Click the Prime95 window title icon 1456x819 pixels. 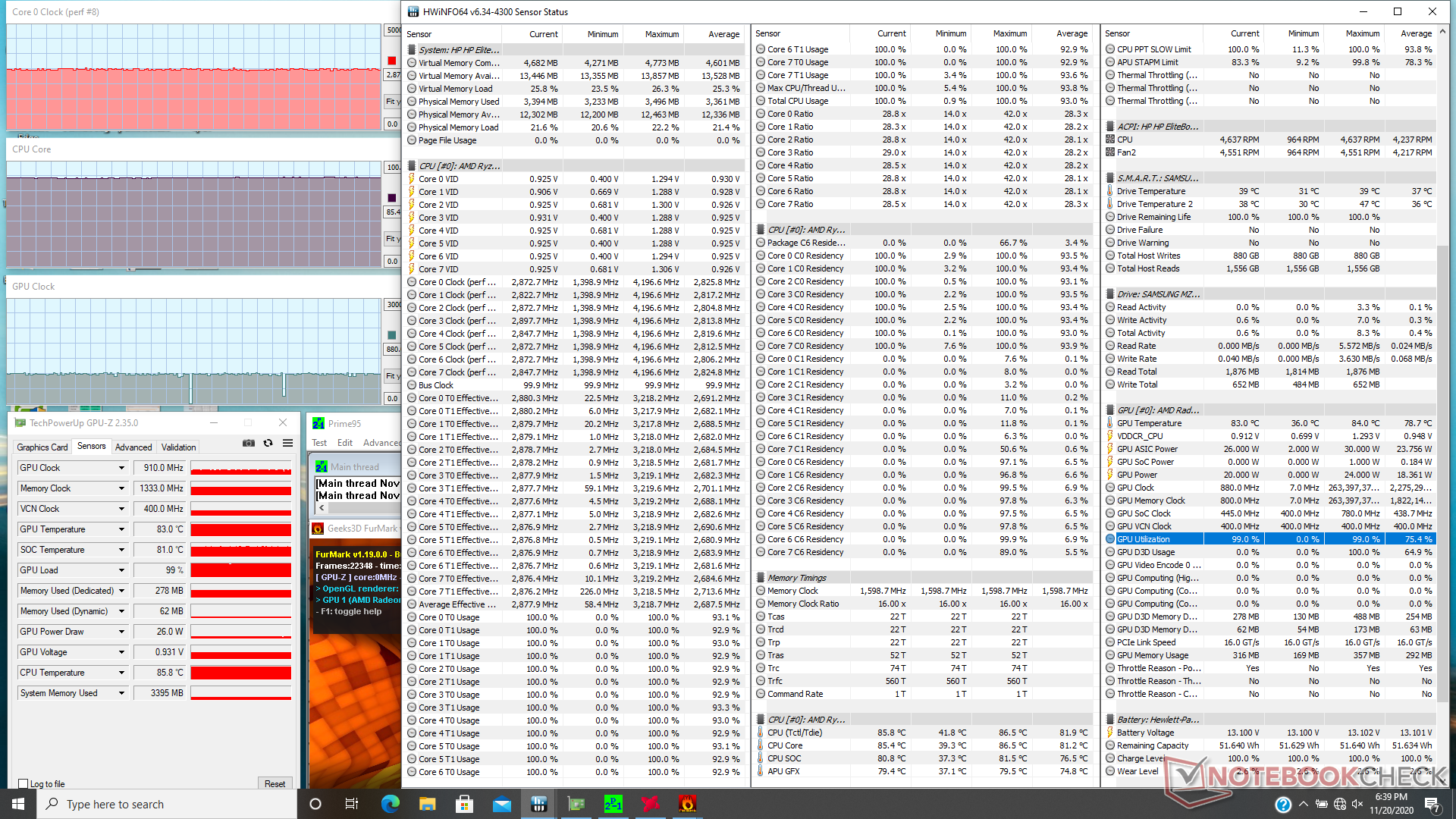pyautogui.click(x=318, y=423)
